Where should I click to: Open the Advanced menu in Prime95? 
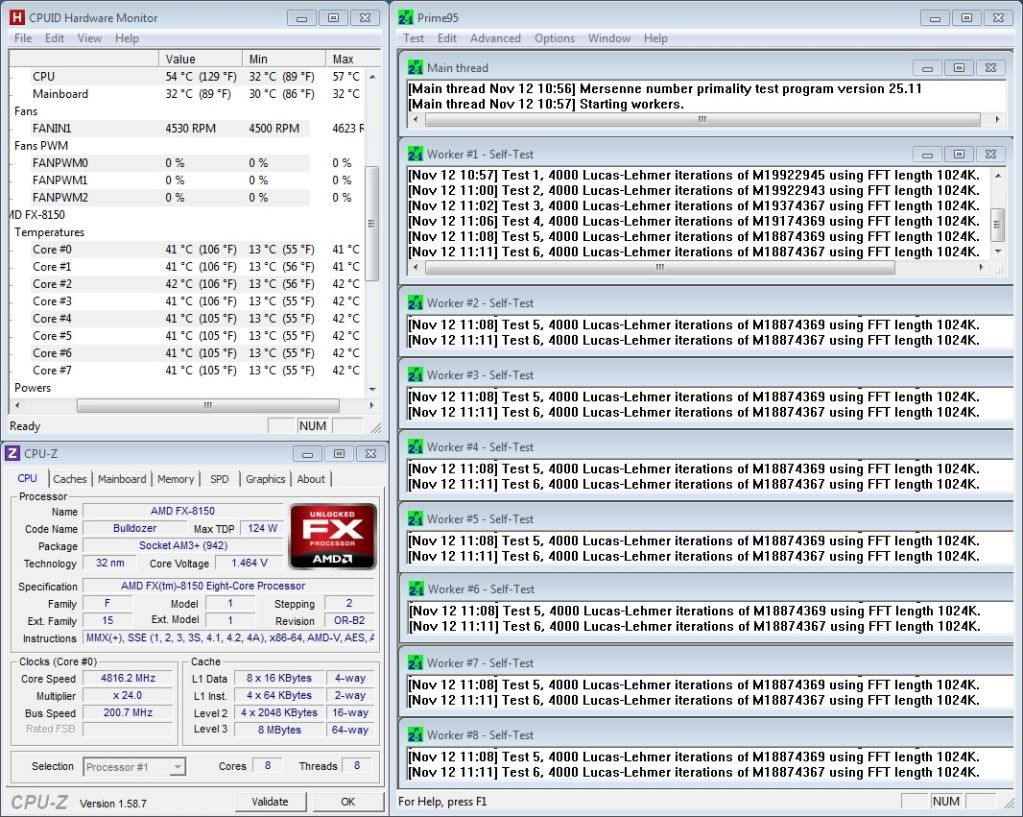pos(495,38)
